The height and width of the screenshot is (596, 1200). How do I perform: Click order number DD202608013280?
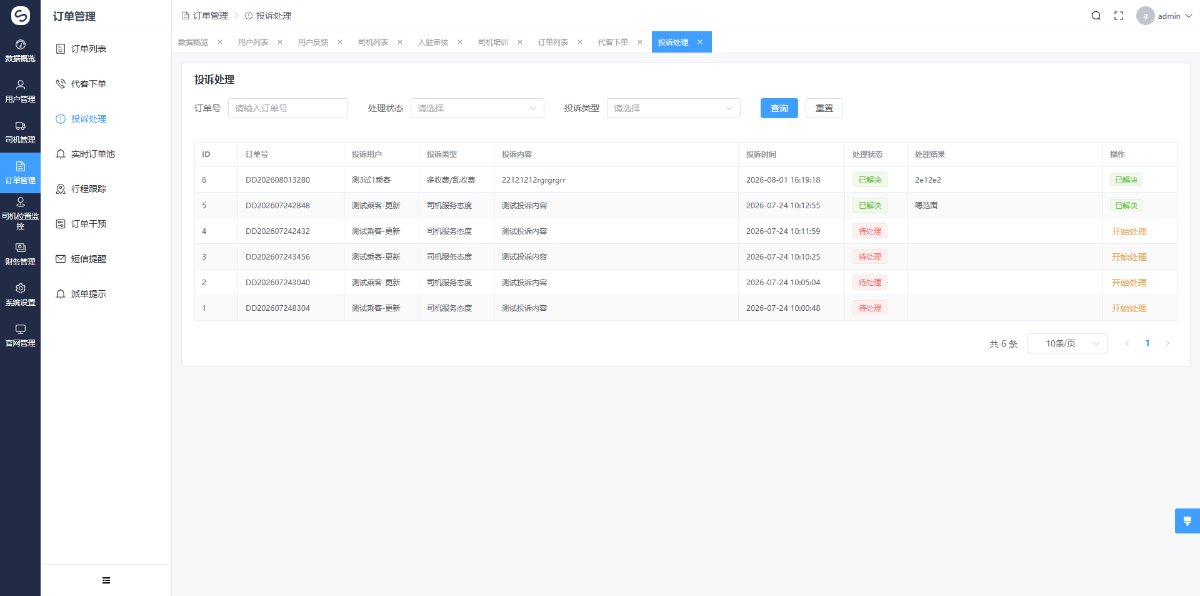pos(278,180)
